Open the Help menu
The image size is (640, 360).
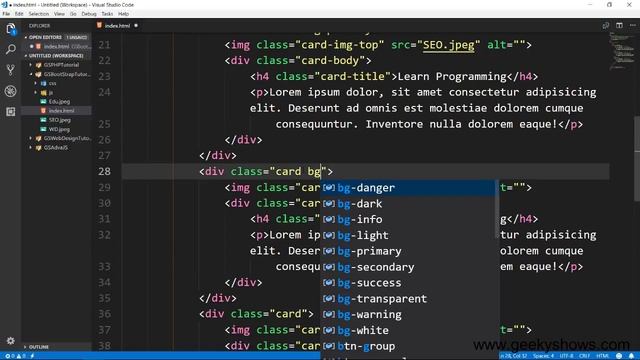[123, 14]
